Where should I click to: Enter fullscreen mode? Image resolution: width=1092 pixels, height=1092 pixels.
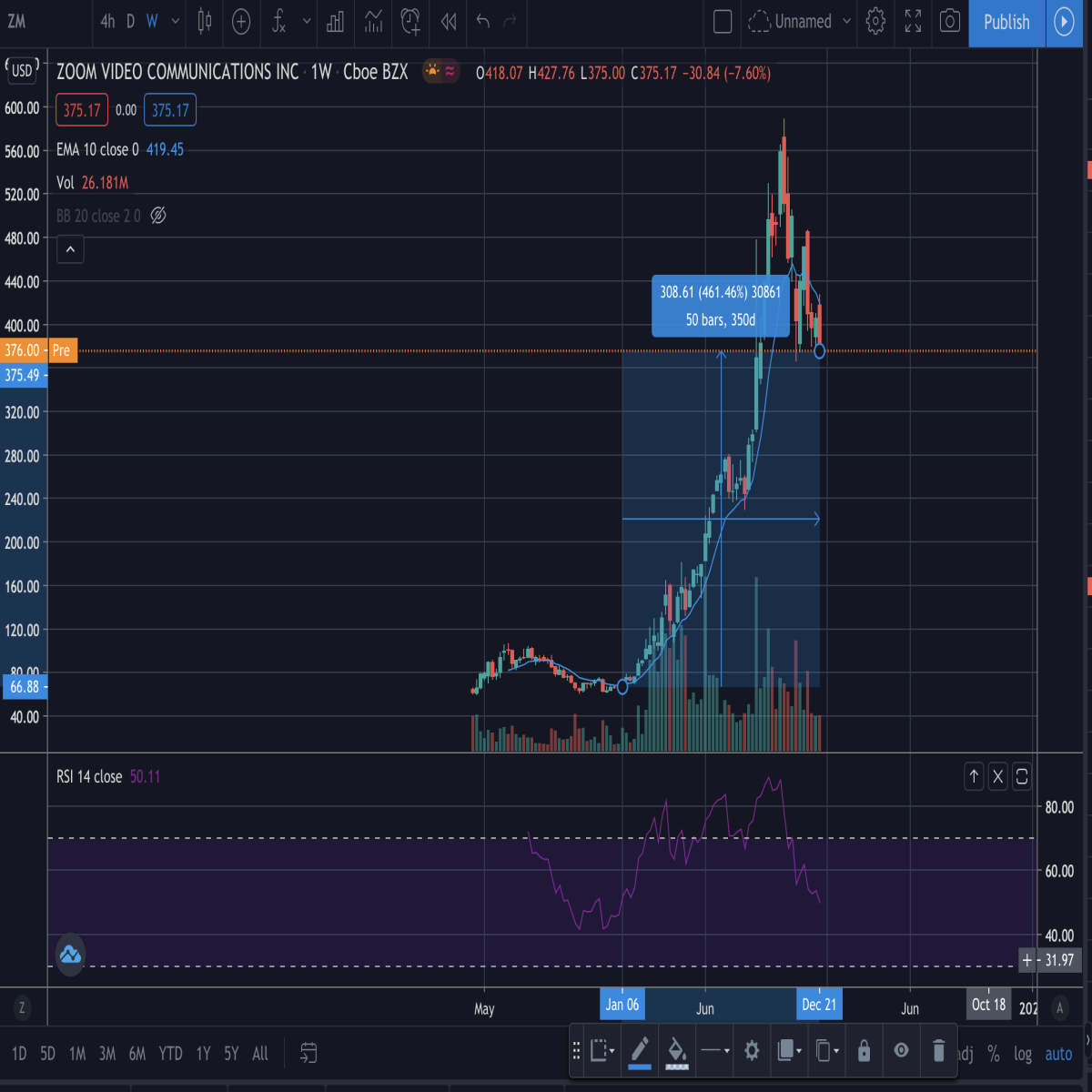point(913,22)
